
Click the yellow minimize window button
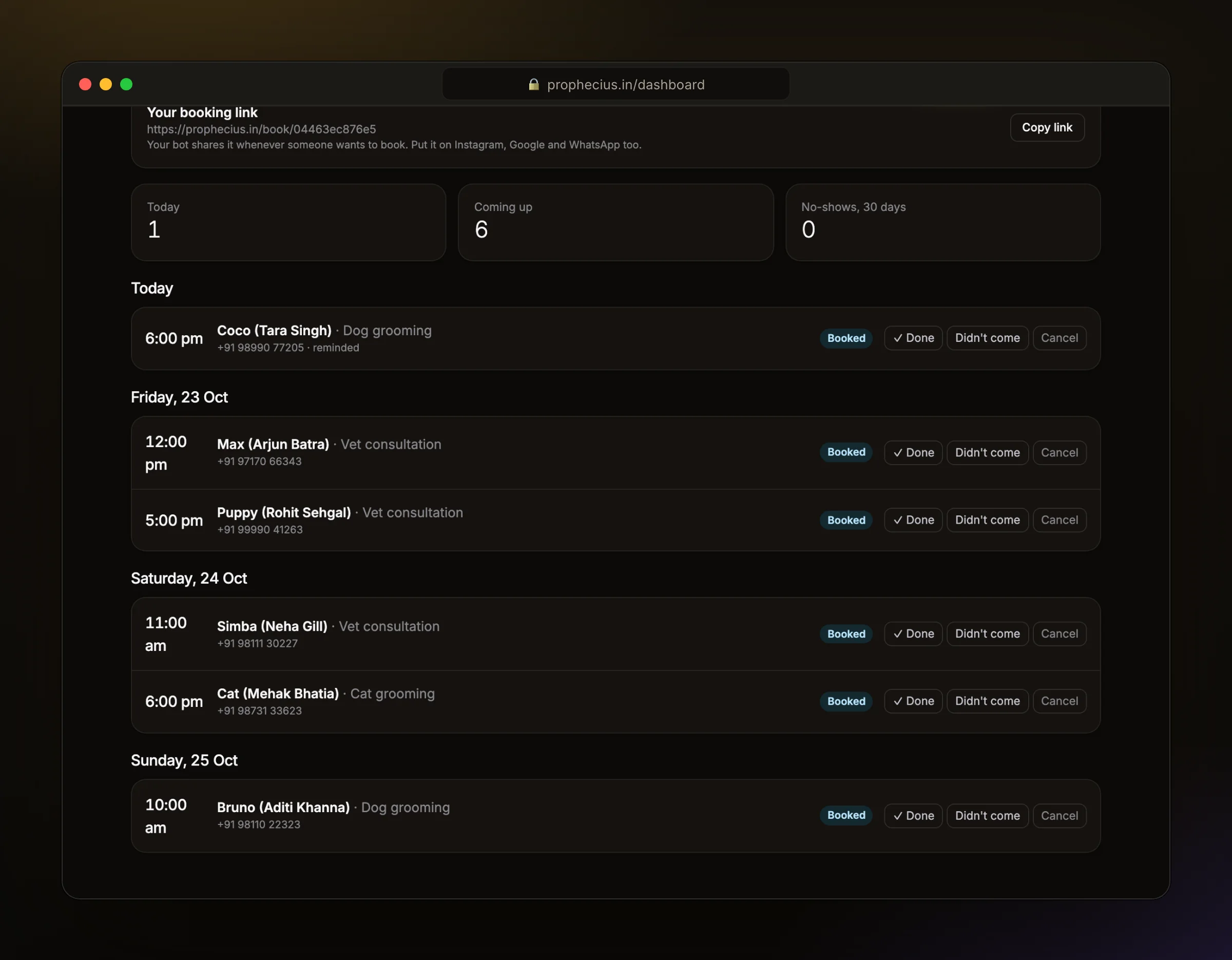tap(105, 85)
